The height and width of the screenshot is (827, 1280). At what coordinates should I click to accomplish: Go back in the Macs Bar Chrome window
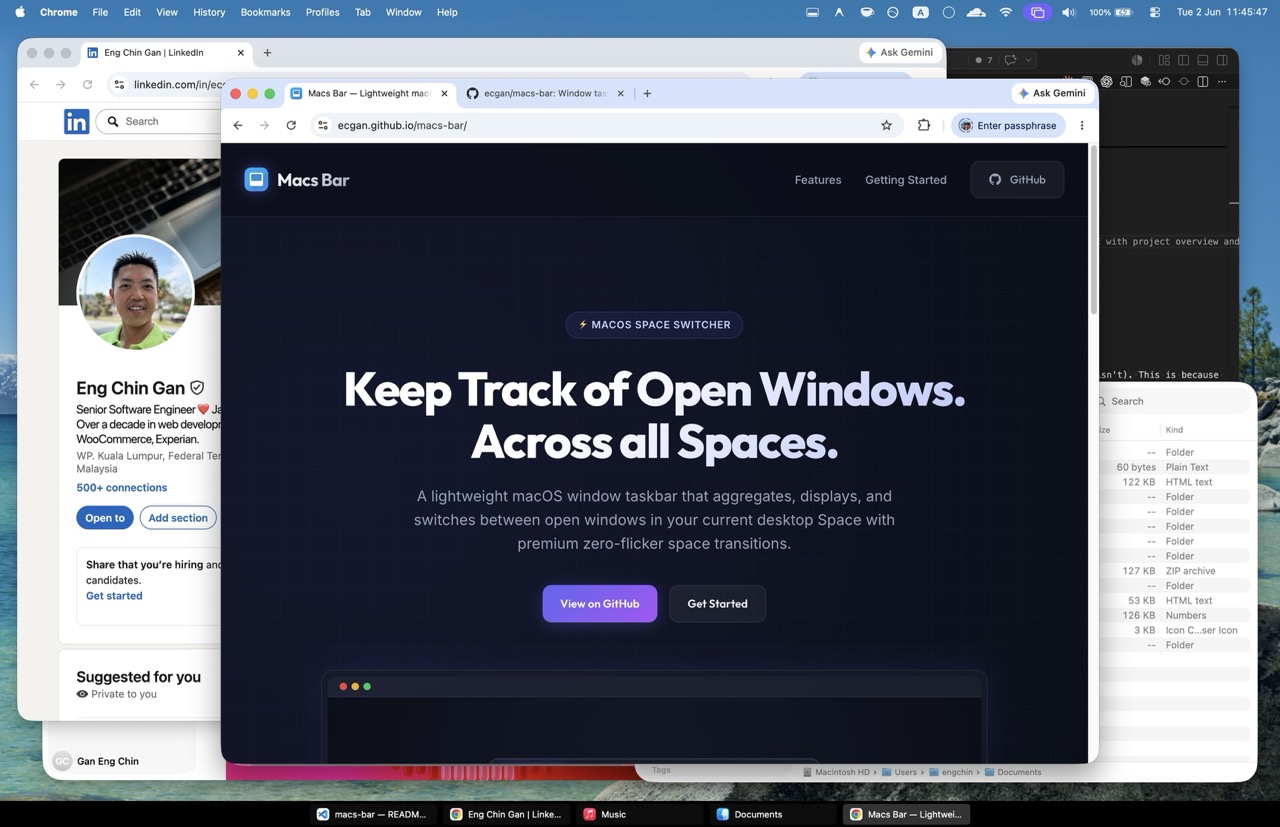(238, 125)
